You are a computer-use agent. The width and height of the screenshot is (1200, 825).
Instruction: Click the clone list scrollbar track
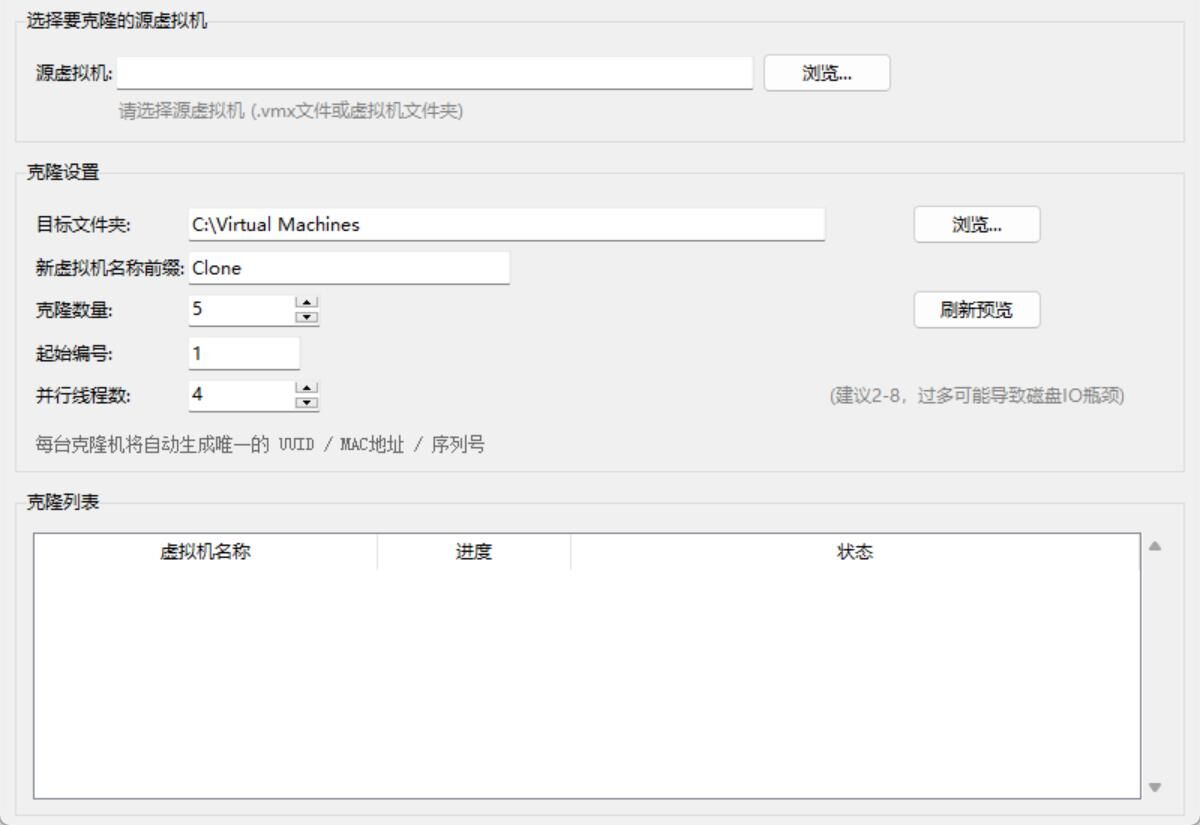(1155, 666)
